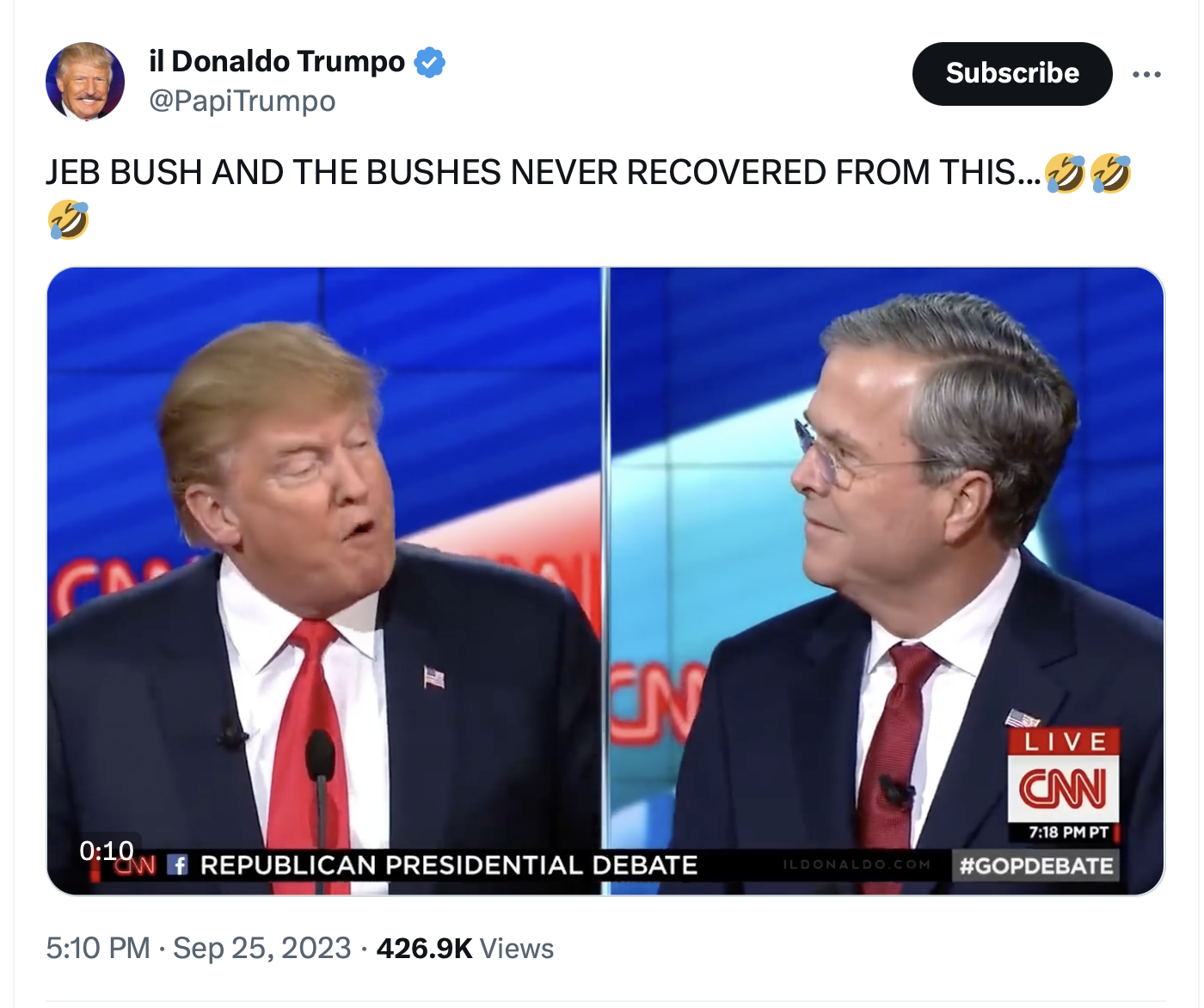
Task: Click the ILDONALDO.COM watermark text
Action: point(857,864)
